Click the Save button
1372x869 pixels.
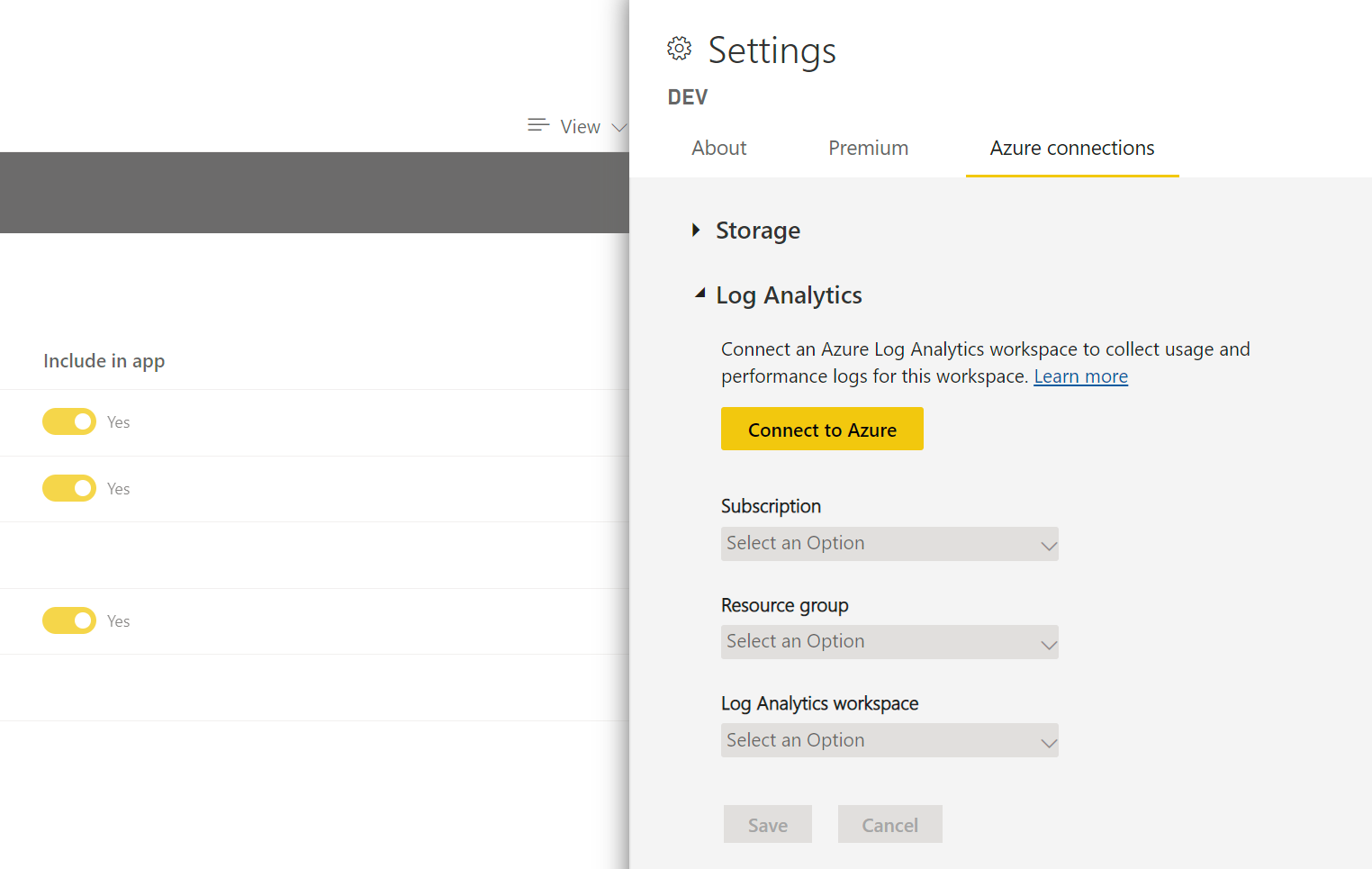(x=768, y=824)
